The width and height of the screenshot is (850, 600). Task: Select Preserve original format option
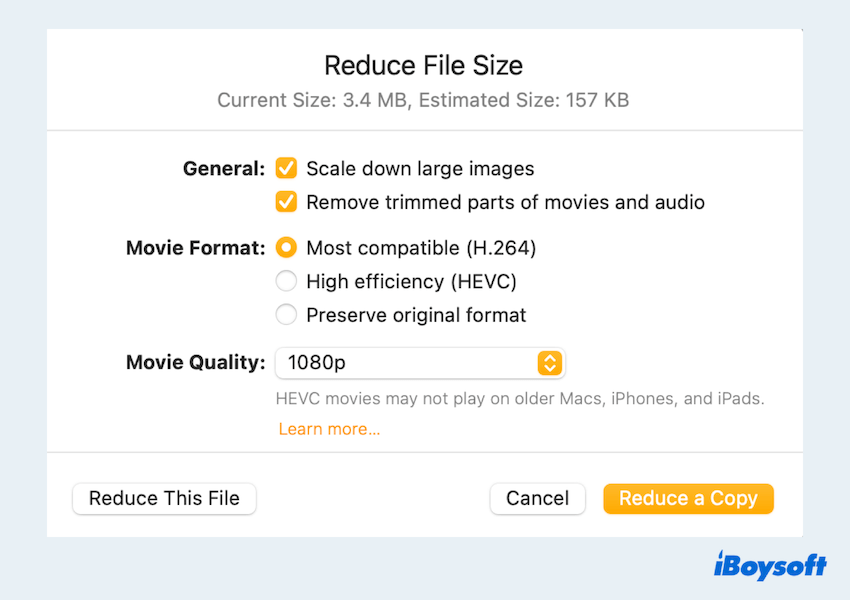click(287, 315)
